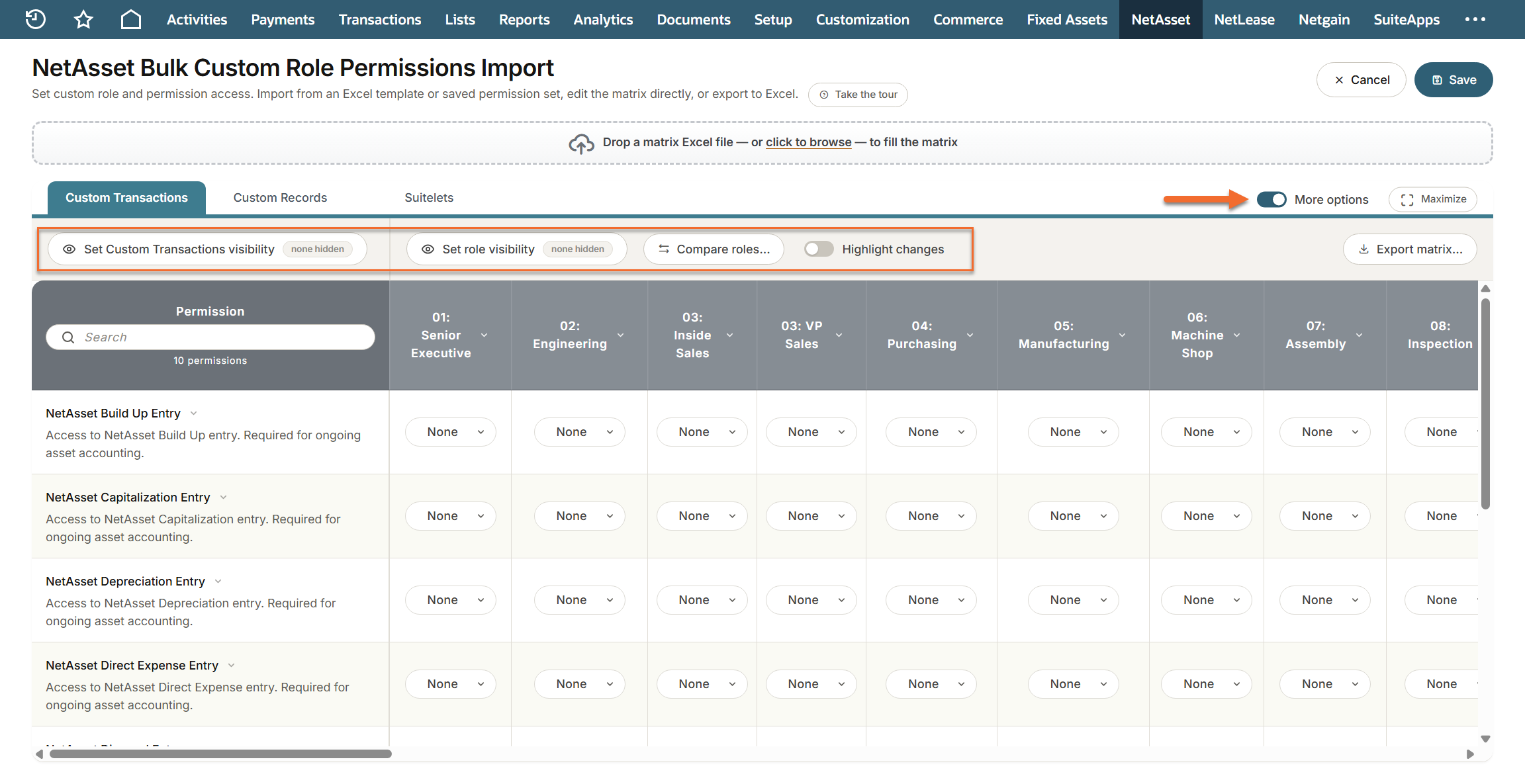Set Depreciation Entry permission for VP Sales
1525x784 pixels.
811,600
